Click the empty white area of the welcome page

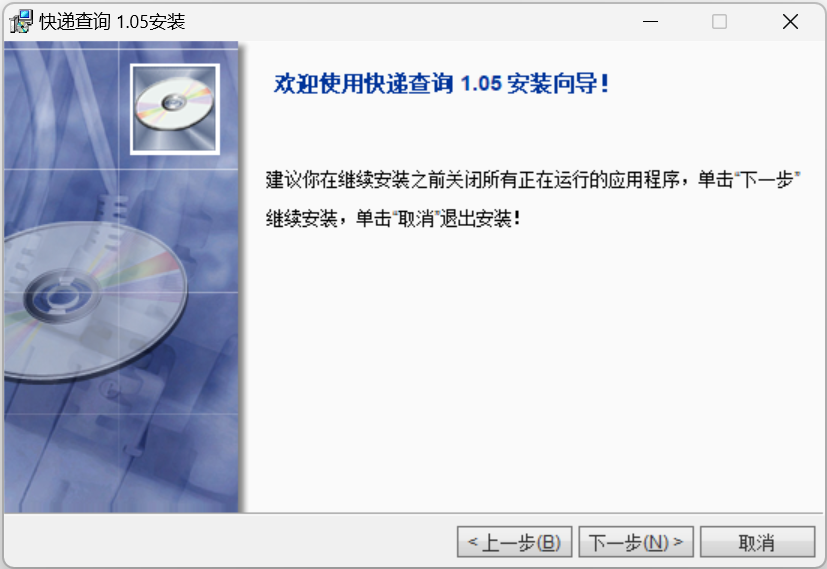point(533,369)
